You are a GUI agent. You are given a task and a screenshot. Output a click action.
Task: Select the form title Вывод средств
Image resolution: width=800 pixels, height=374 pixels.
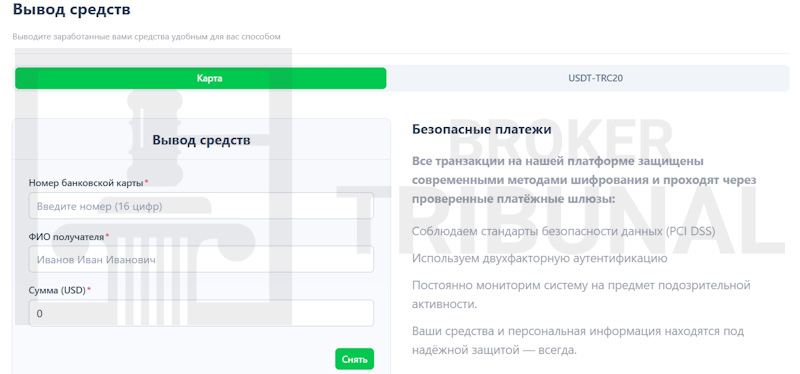coord(202,140)
